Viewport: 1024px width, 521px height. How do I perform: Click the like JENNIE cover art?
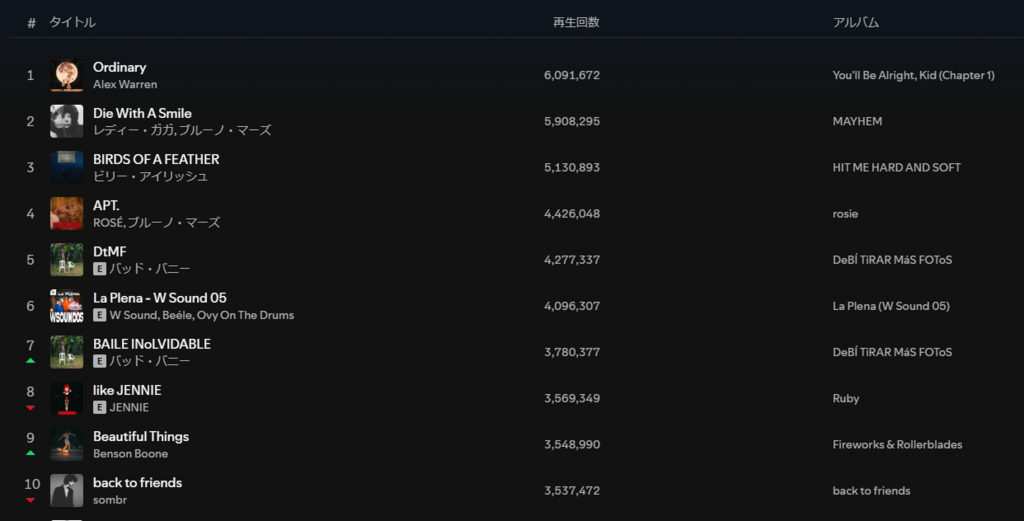pos(67,398)
